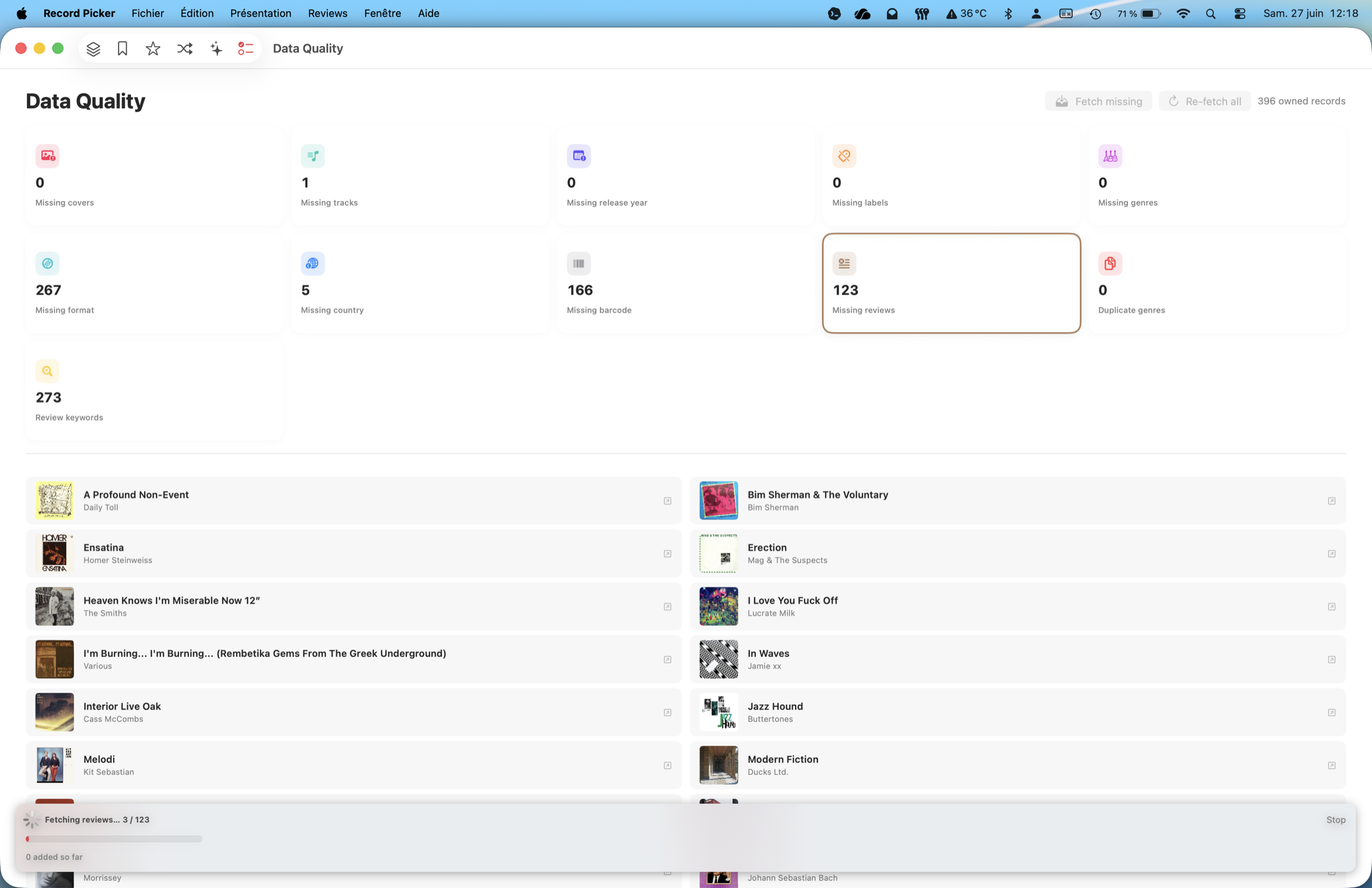Open Ensatina album cover thumbnail
The height and width of the screenshot is (888, 1372).
55,553
